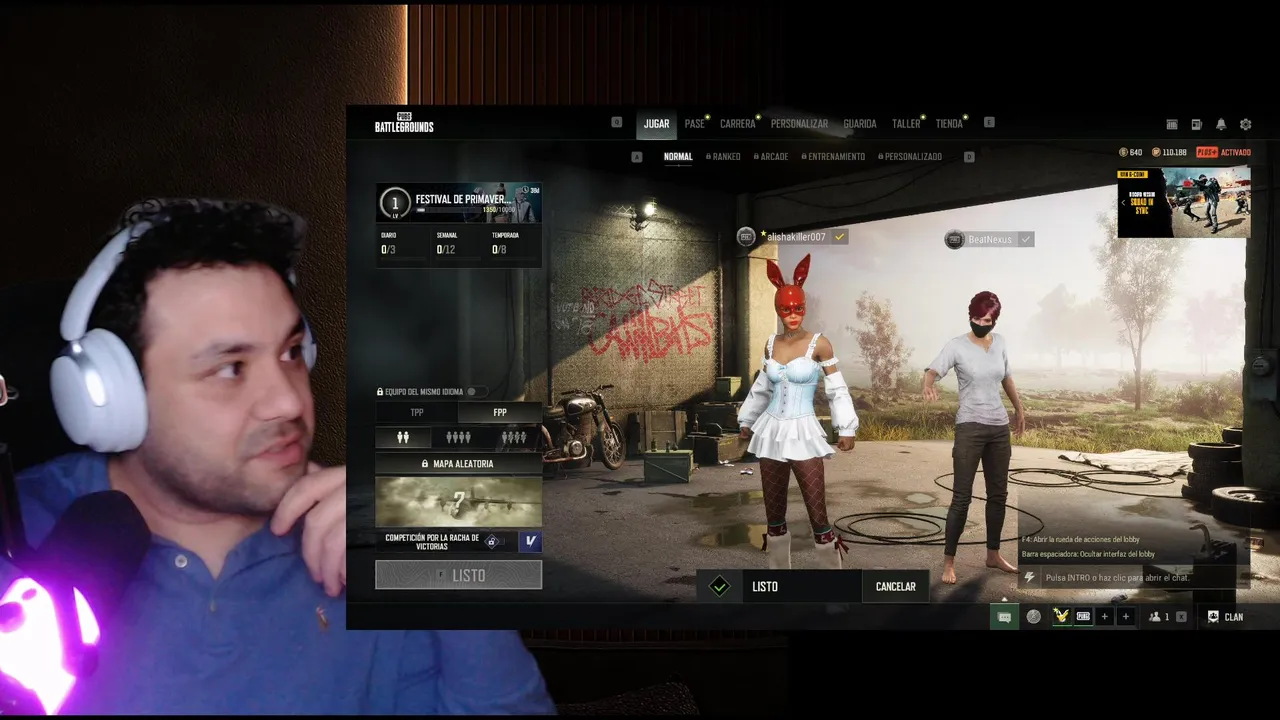Viewport: 1280px width, 720px height.
Task: Select Arcade match mode
Action: 771,157
